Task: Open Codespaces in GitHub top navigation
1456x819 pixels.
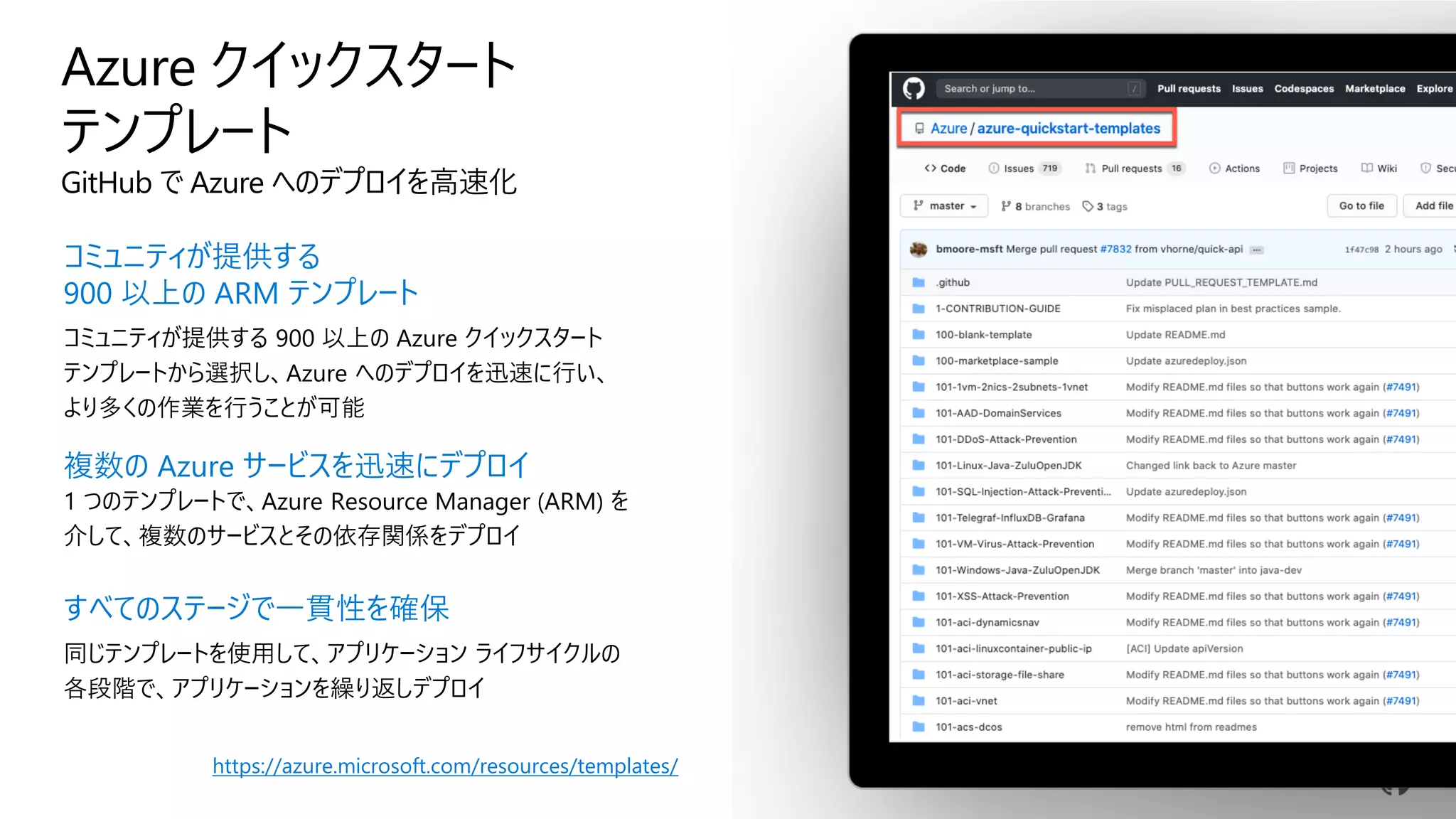Action: tap(1304, 89)
